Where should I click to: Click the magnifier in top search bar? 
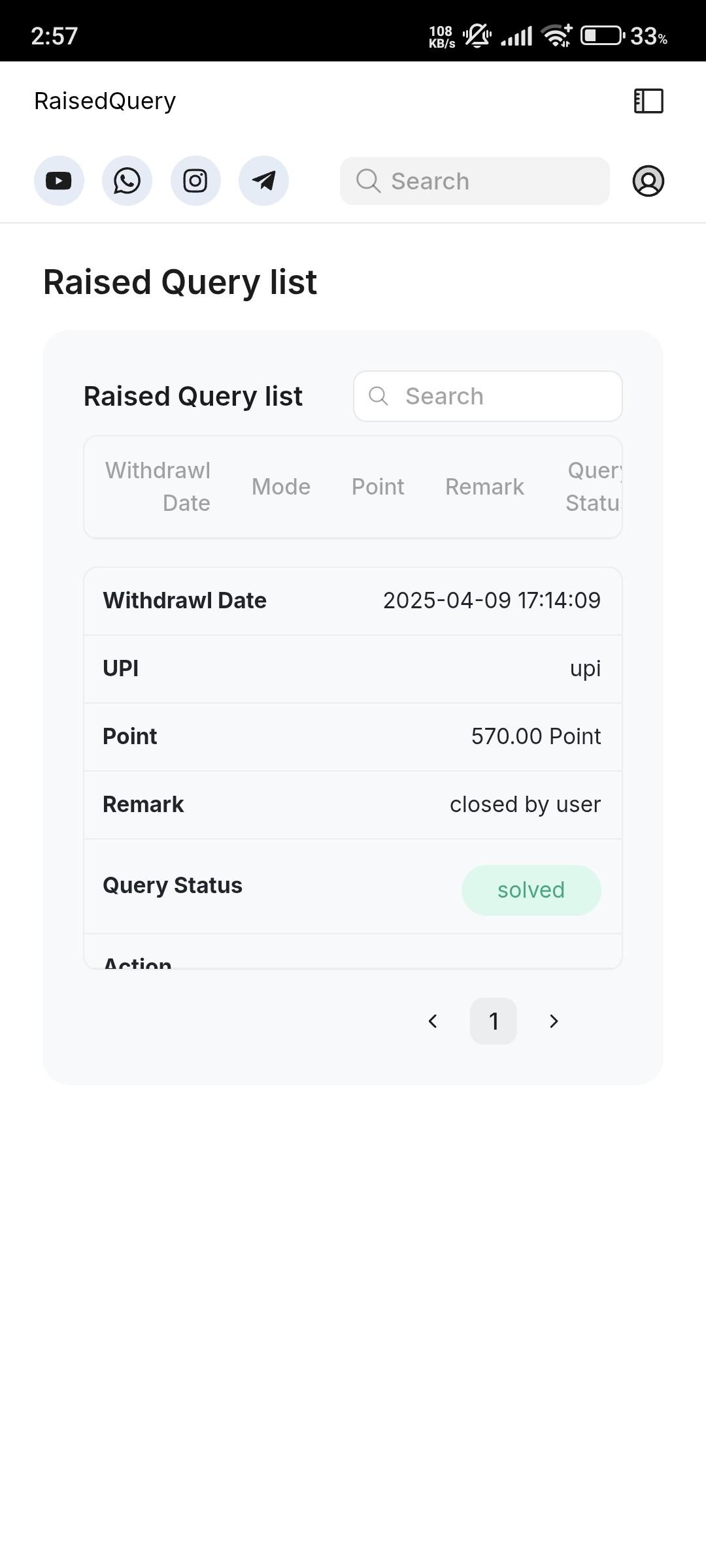pyautogui.click(x=368, y=181)
